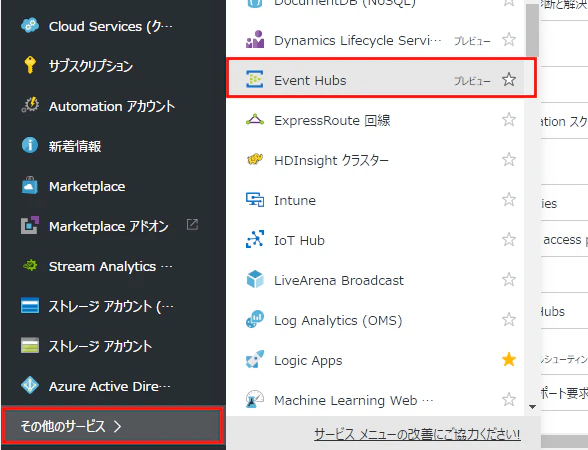588x450 pixels.
Task: Click the blue ストレージ アカウント icon
Action: (30, 306)
